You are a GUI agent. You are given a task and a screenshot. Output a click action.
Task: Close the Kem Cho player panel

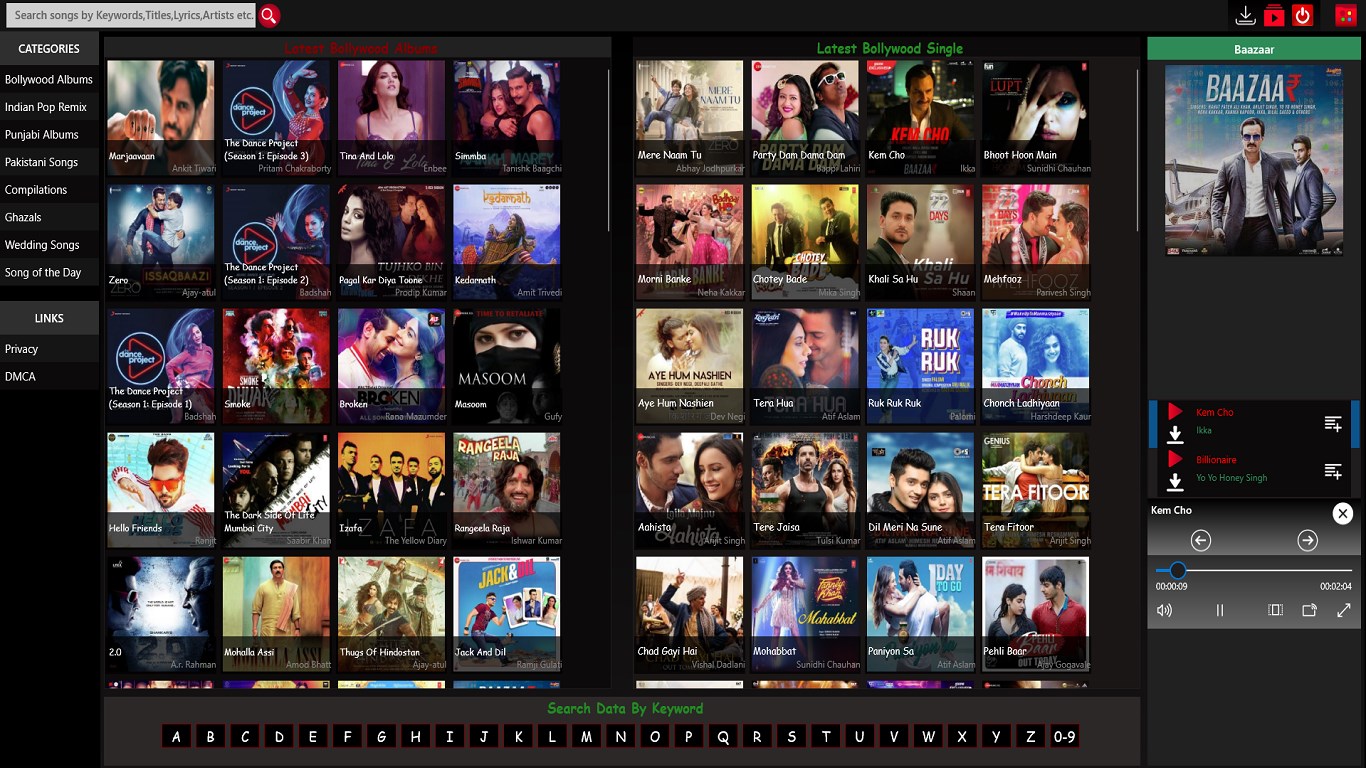click(x=1343, y=513)
